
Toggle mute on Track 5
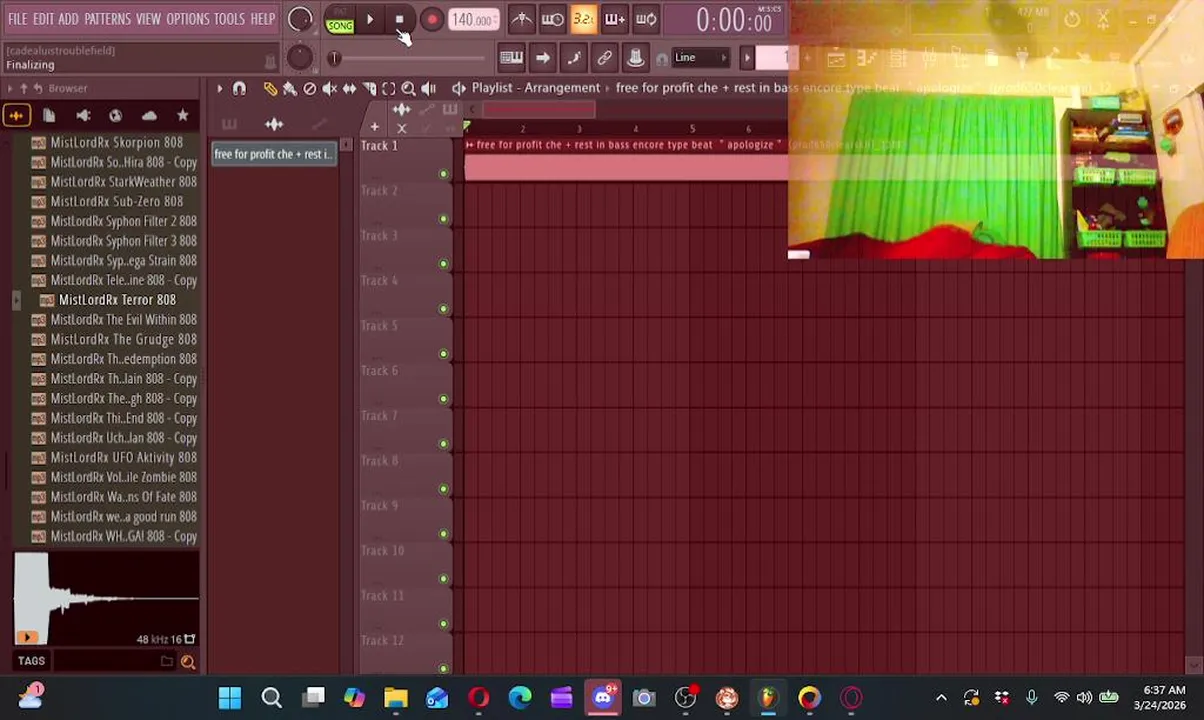443,354
